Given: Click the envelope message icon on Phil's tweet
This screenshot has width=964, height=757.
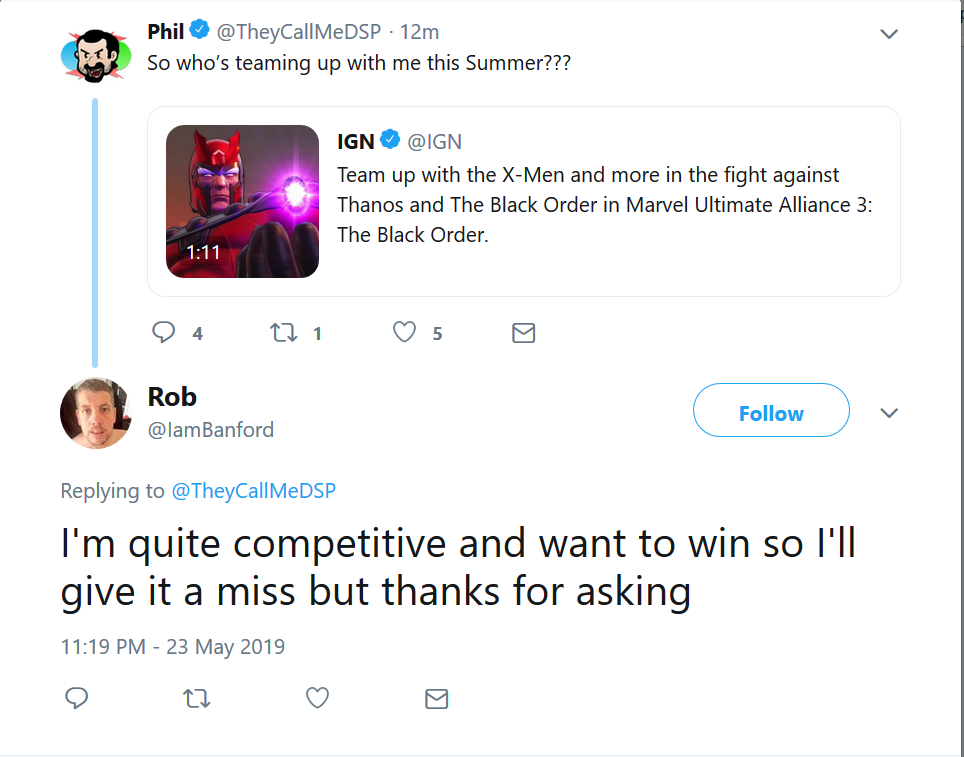Looking at the screenshot, I should click(524, 333).
